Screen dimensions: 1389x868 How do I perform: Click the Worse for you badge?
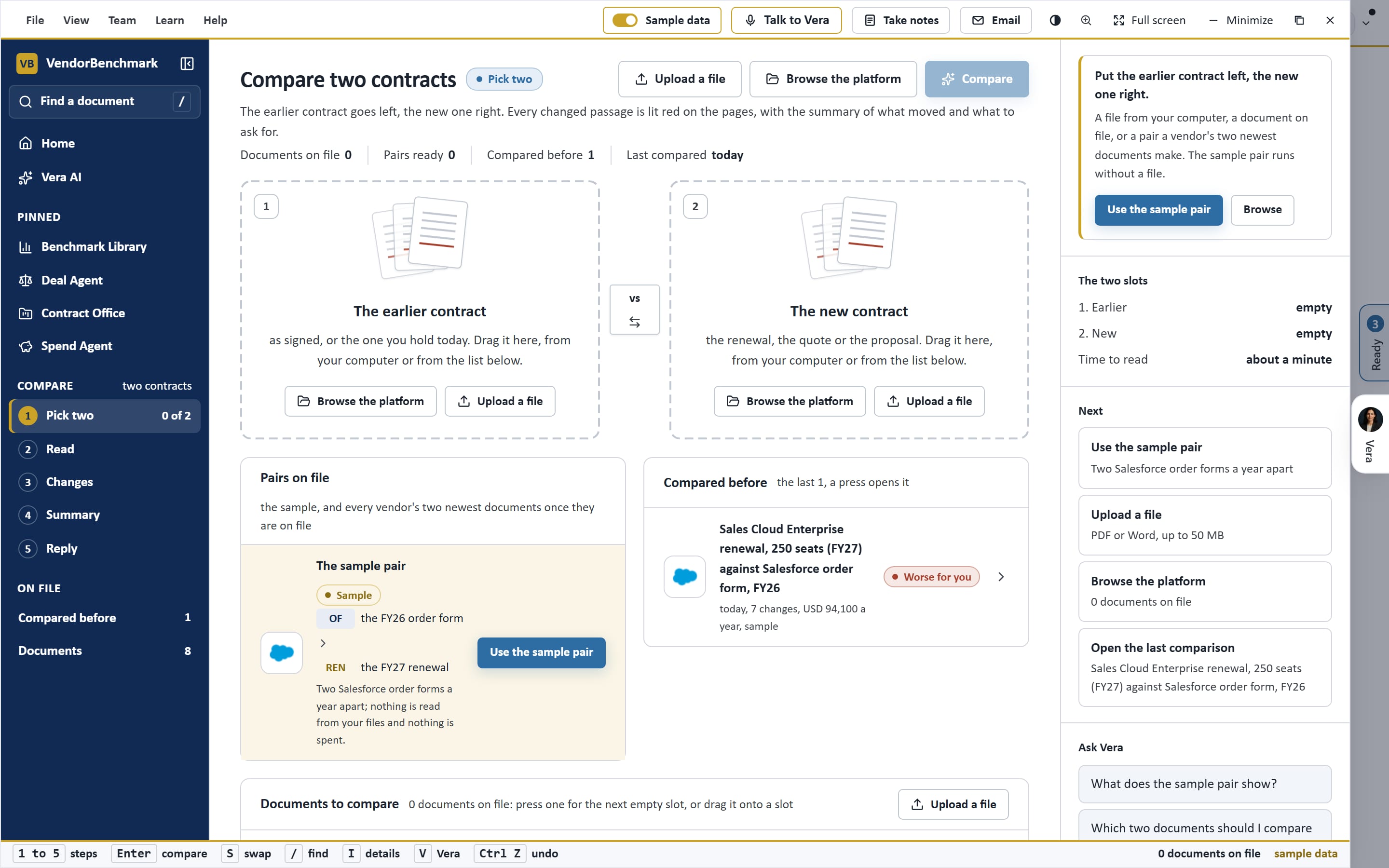click(931, 576)
